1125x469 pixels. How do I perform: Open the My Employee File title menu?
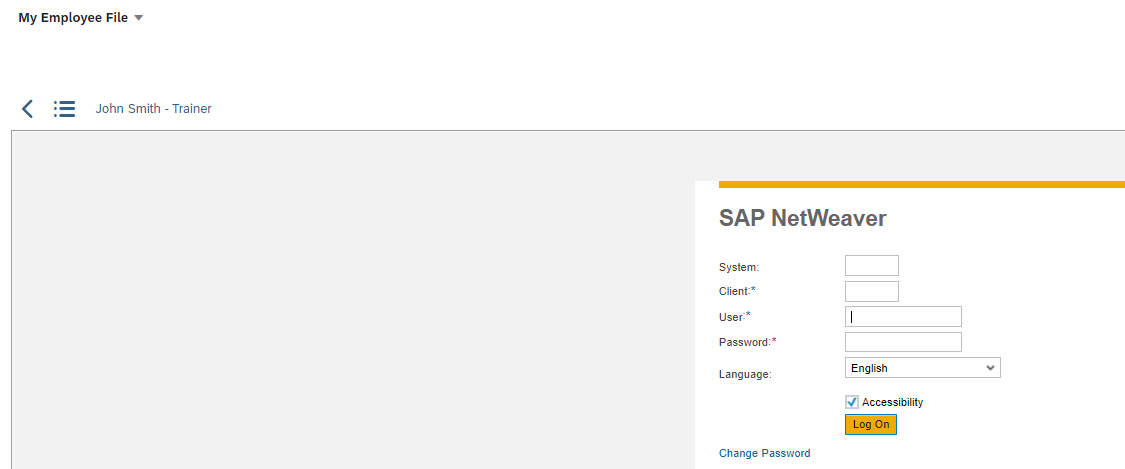click(x=73, y=18)
